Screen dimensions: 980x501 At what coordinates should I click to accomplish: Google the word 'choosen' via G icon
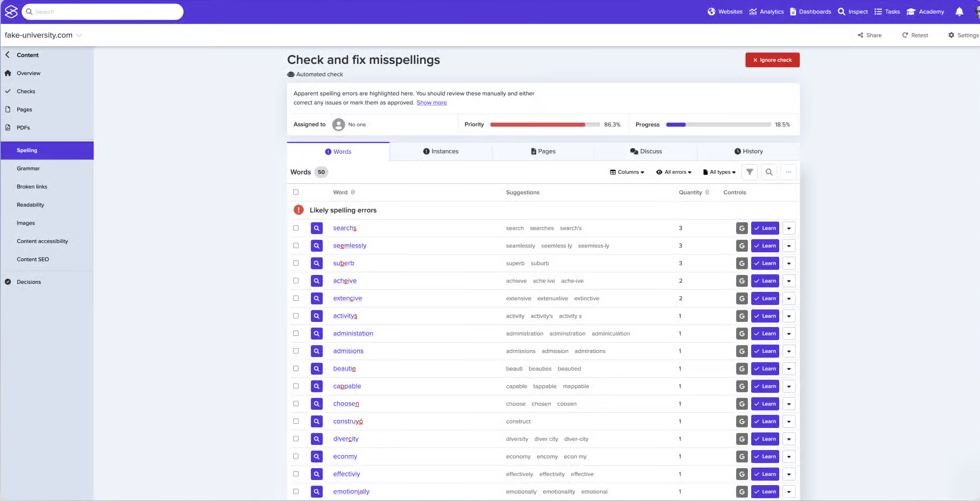(x=742, y=404)
